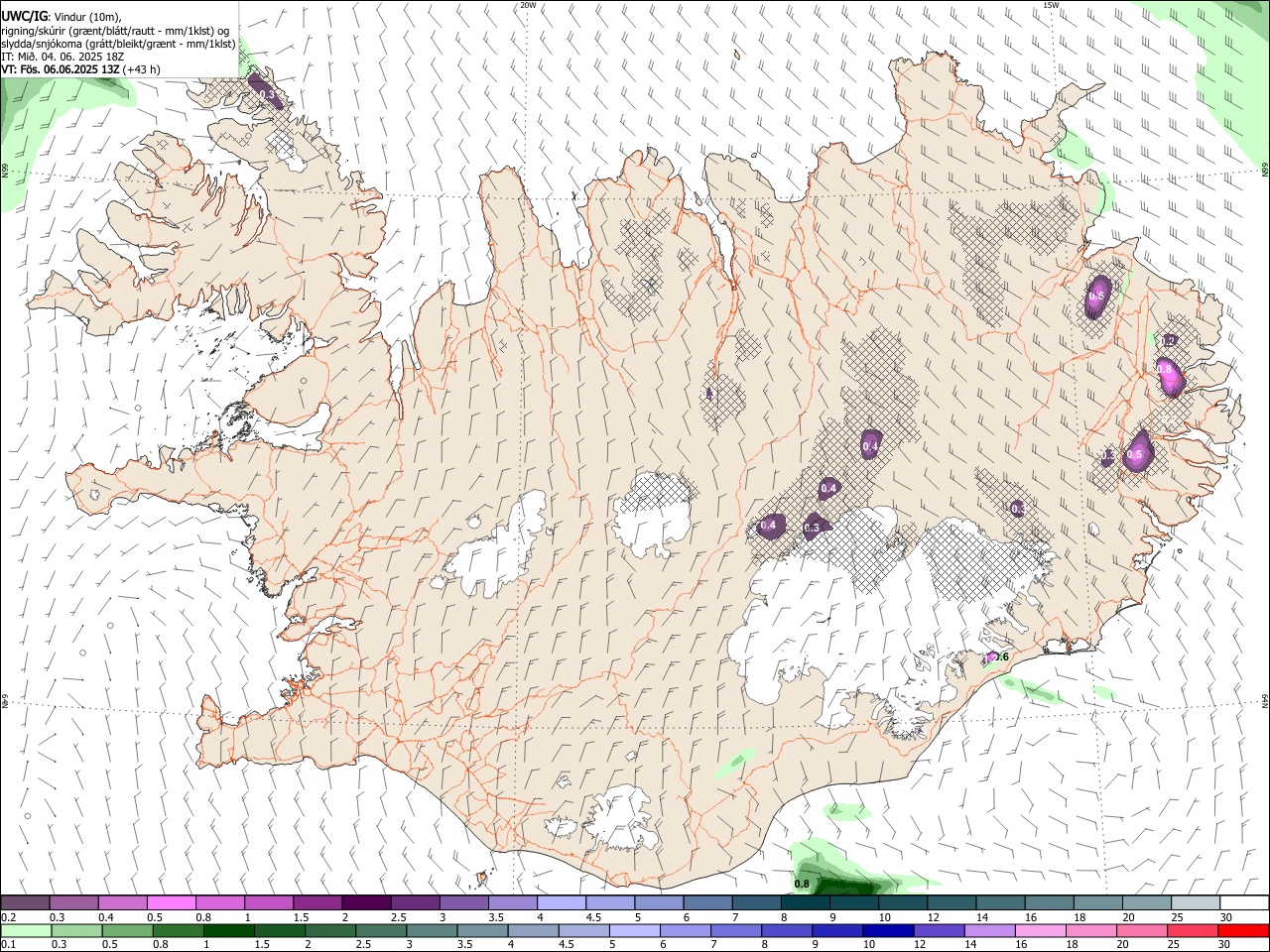Click the 'Vindur (10m)' header text
Image resolution: width=1270 pixels, height=952 pixels.
point(85,17)
